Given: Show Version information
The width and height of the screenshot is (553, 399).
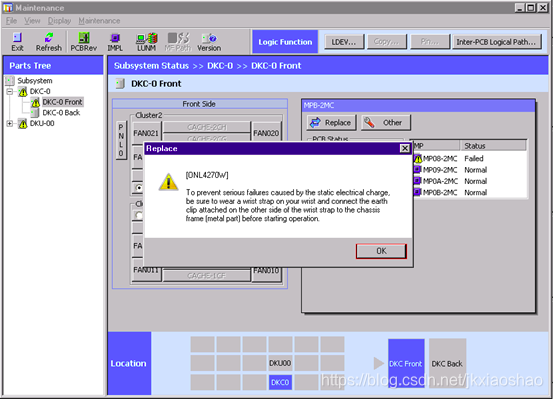Looking at the screenshot, I should pos(209,42).
